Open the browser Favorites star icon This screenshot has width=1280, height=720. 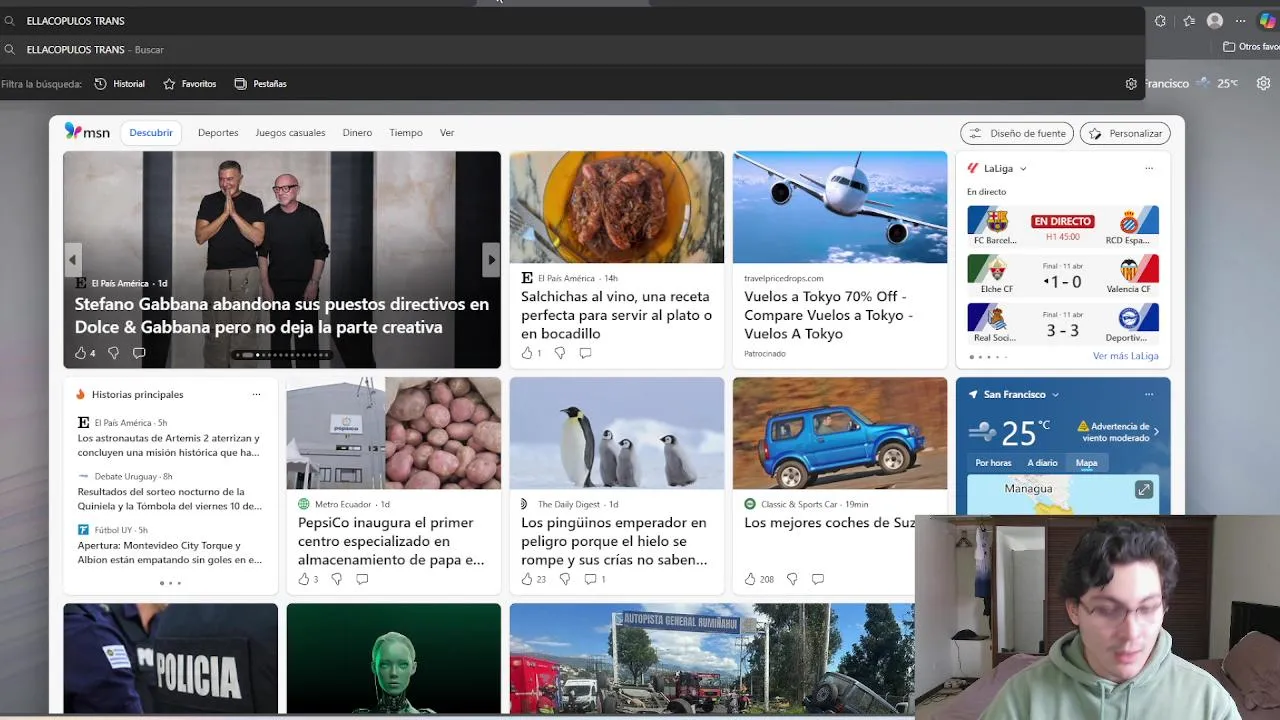pos(1189,21)
